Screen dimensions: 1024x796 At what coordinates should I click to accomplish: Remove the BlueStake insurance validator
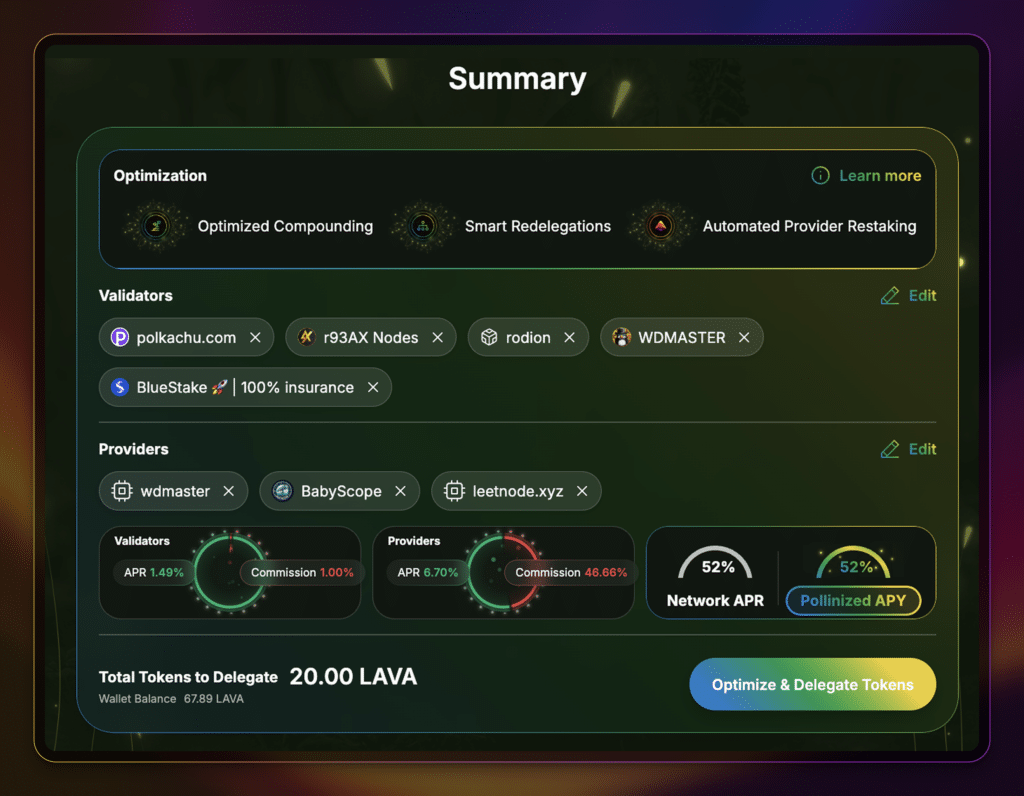tap(374, 387)
